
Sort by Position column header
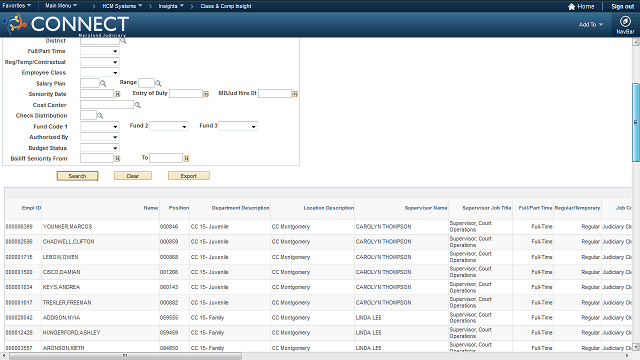tap(179, 208)
